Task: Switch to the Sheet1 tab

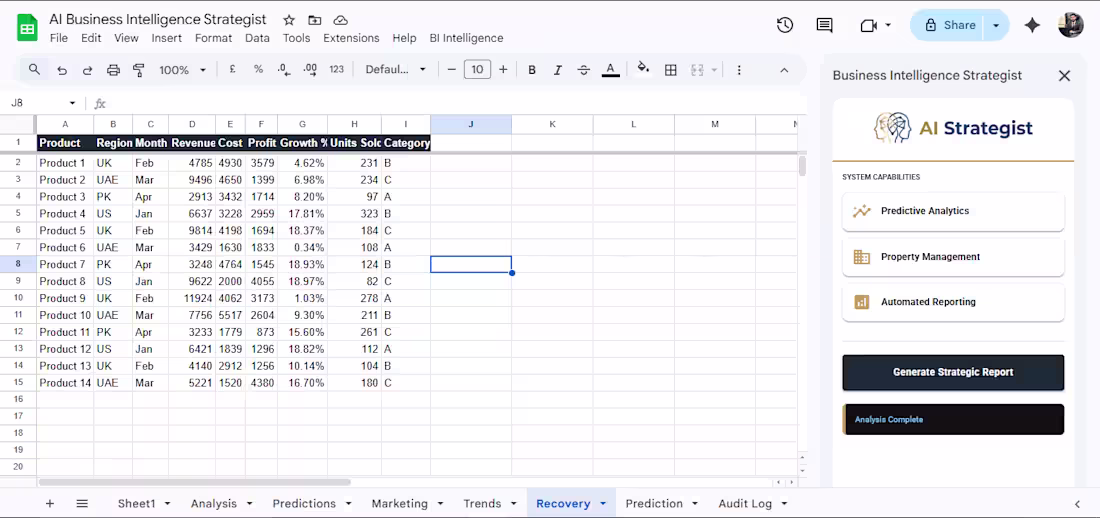Action: [136, 503]
